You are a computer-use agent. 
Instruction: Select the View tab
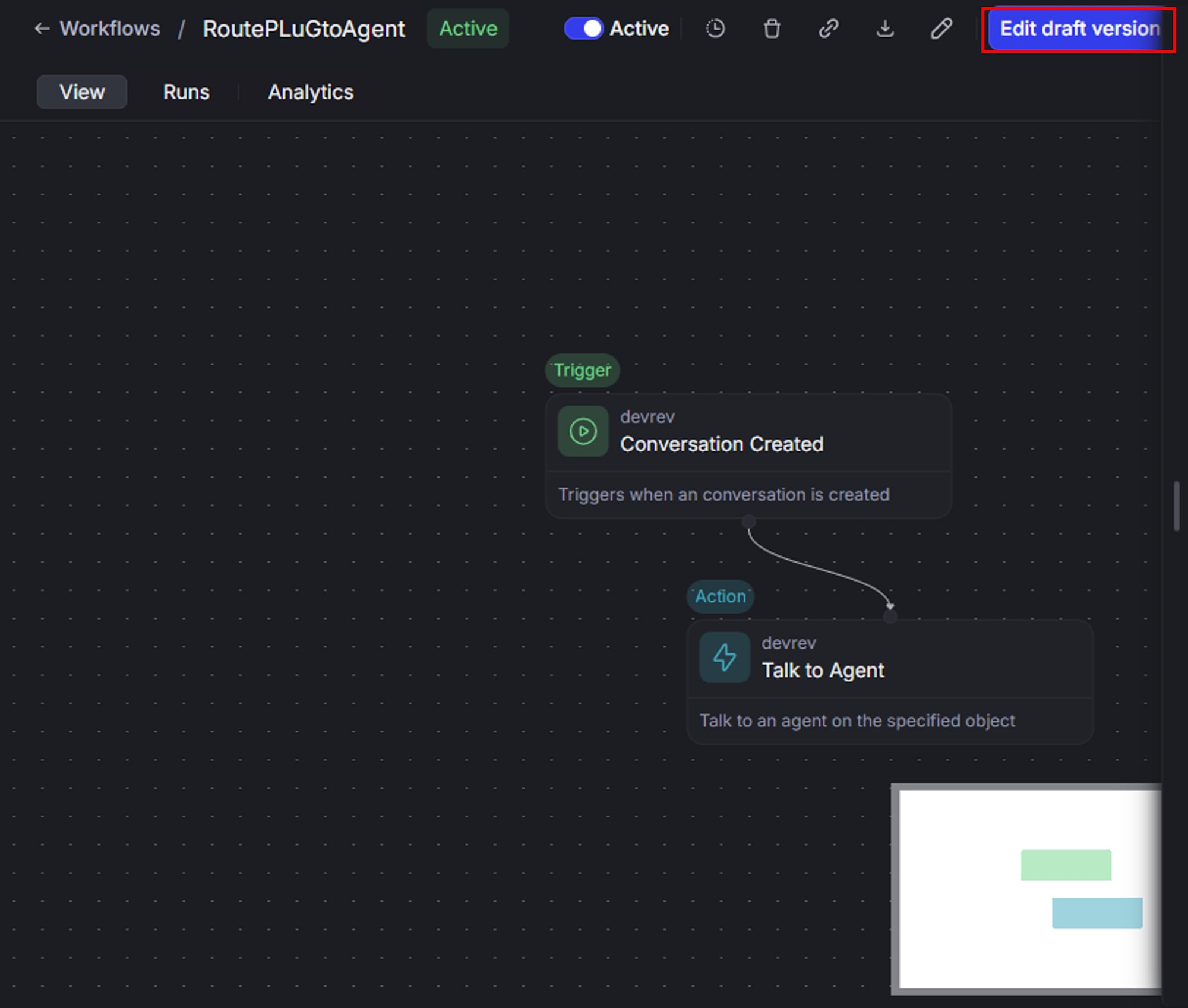click(82, 92)
